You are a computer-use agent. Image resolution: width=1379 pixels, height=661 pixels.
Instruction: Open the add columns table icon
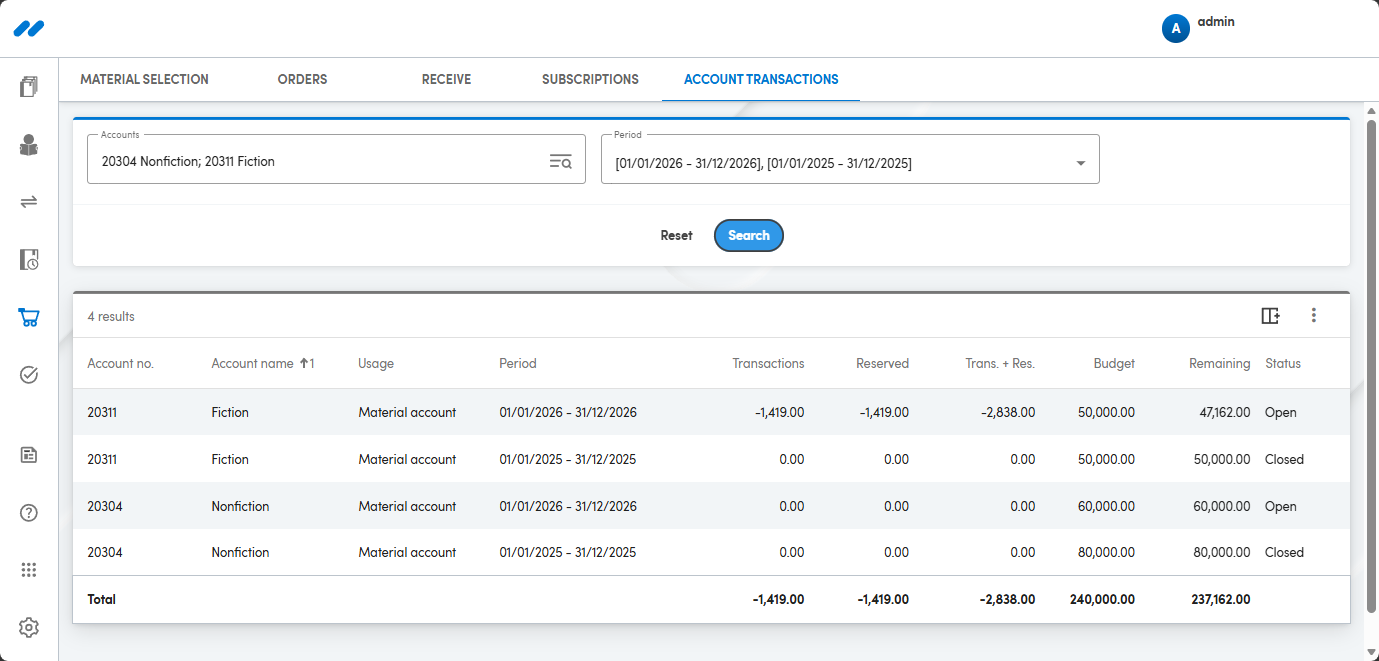[x=1270, y=316]
